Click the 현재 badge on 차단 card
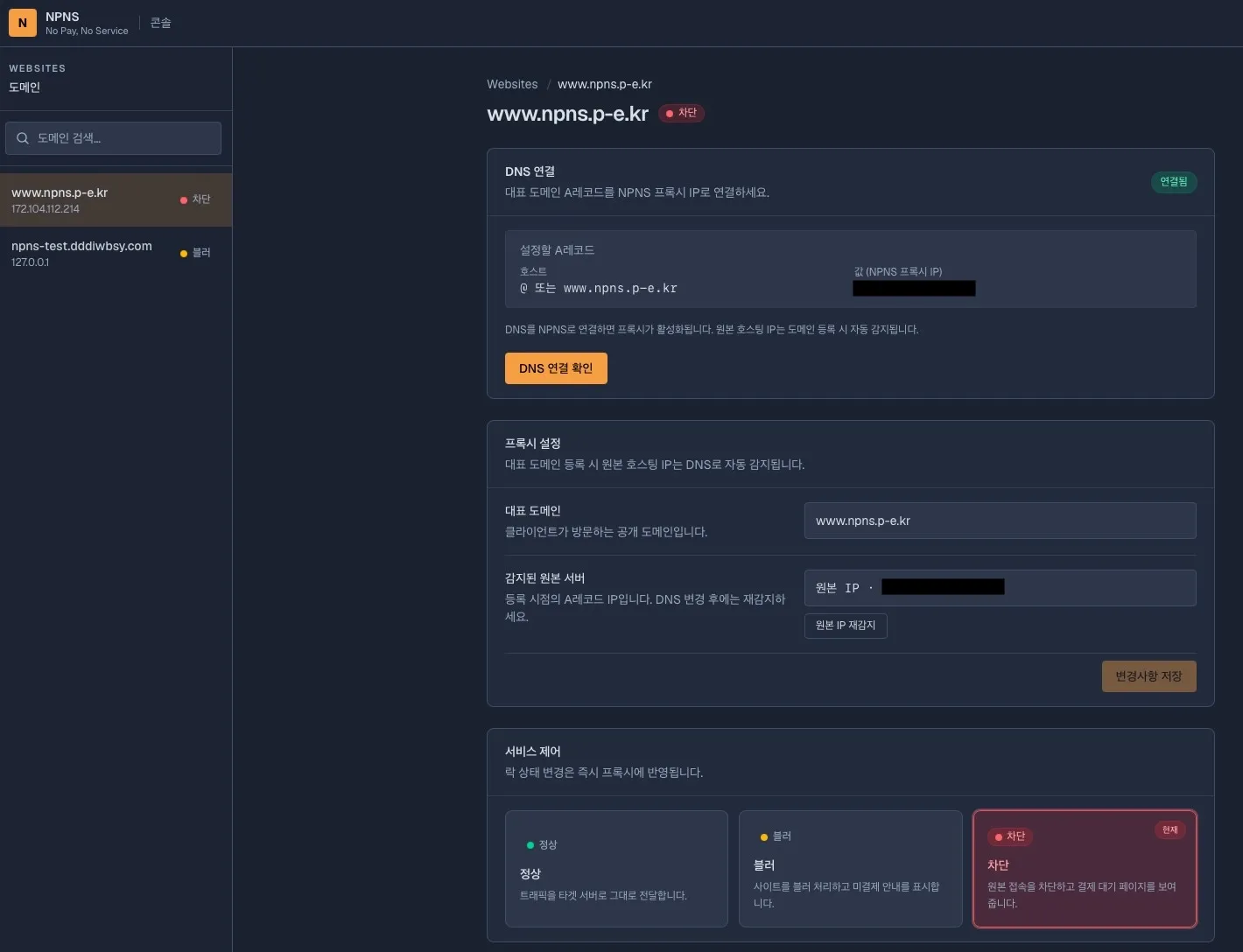Screen dimensions: 1243x952 (x=1170, y=829)
